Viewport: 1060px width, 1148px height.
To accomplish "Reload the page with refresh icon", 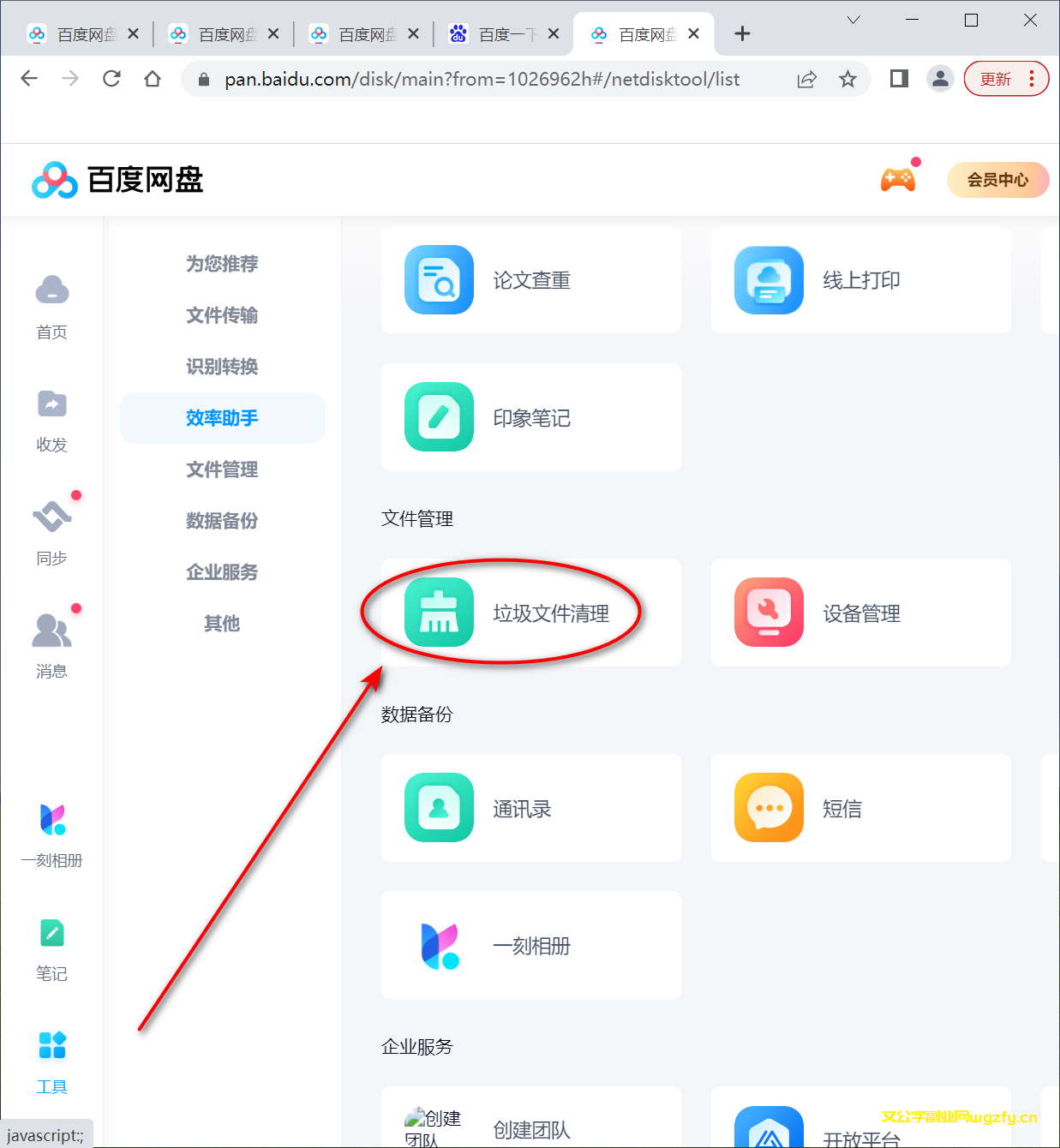I will coord(111,79).
